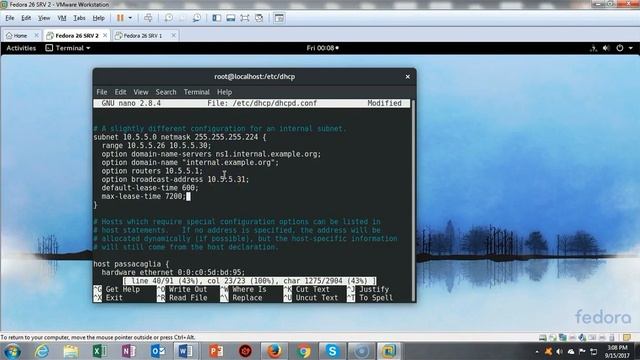Enter full screen mode icon in VMware toolbar
640x360 pixels.
[x=244, y=18]
